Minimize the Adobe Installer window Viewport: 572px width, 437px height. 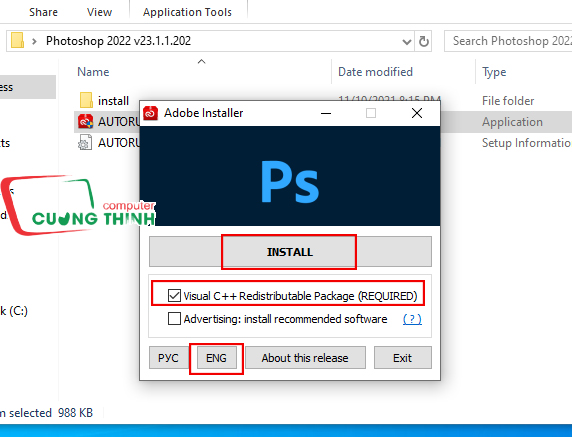click(326, 113)
